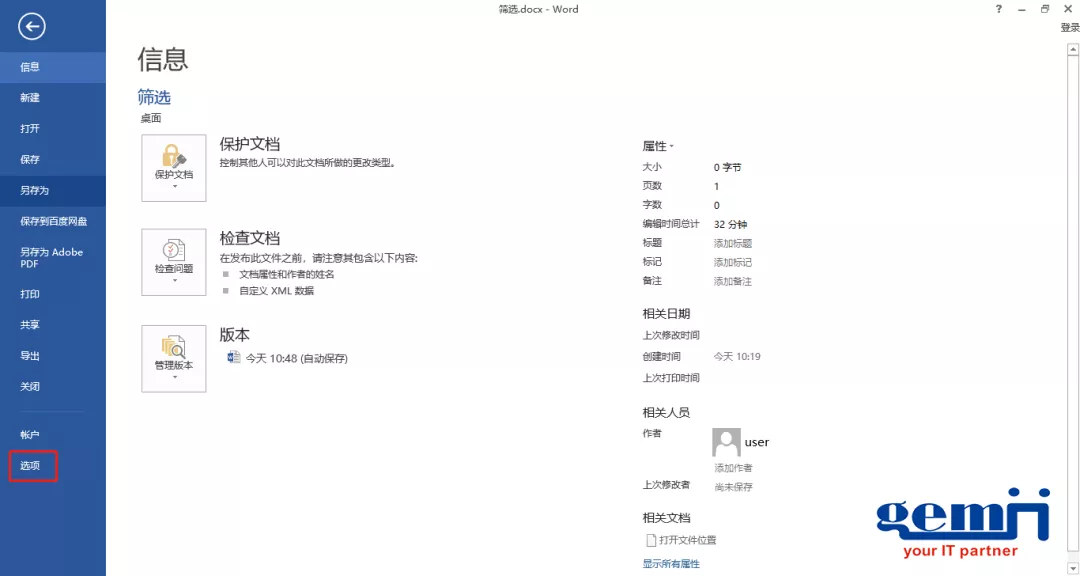
Task: Click the author's avatar picture
Action: click(726, 441)
